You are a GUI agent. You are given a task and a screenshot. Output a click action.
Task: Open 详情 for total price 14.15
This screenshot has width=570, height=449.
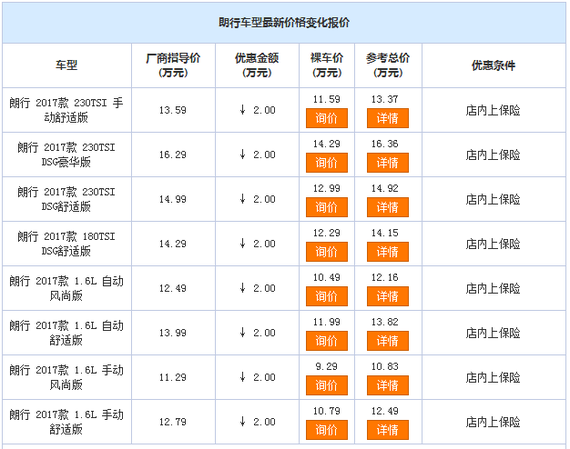(x=388, y=252)
